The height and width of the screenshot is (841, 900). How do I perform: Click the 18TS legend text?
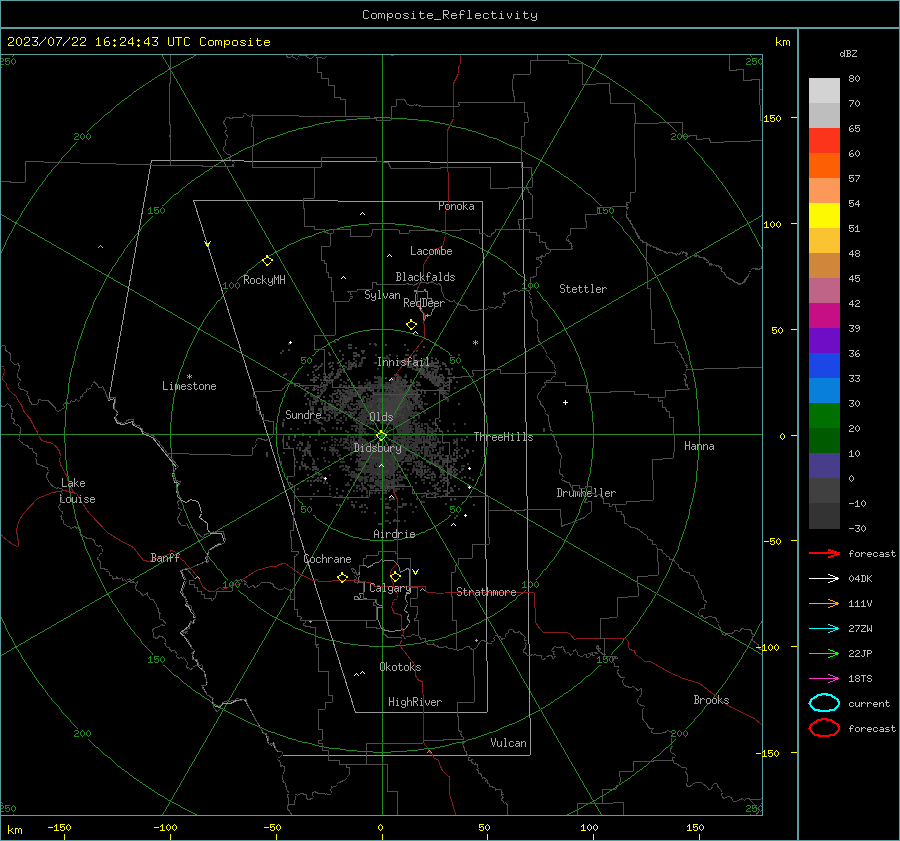860,679
